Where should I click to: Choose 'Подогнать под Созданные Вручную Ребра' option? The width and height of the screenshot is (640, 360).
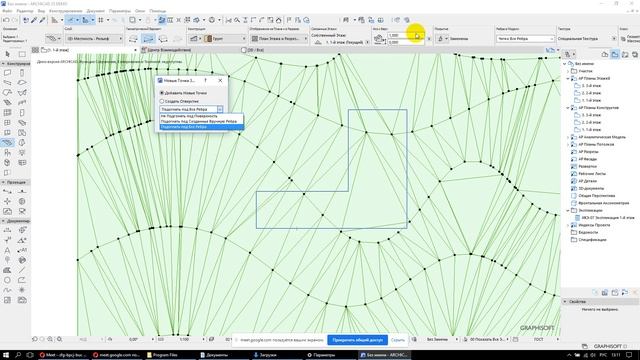click(x=202, y=122)
